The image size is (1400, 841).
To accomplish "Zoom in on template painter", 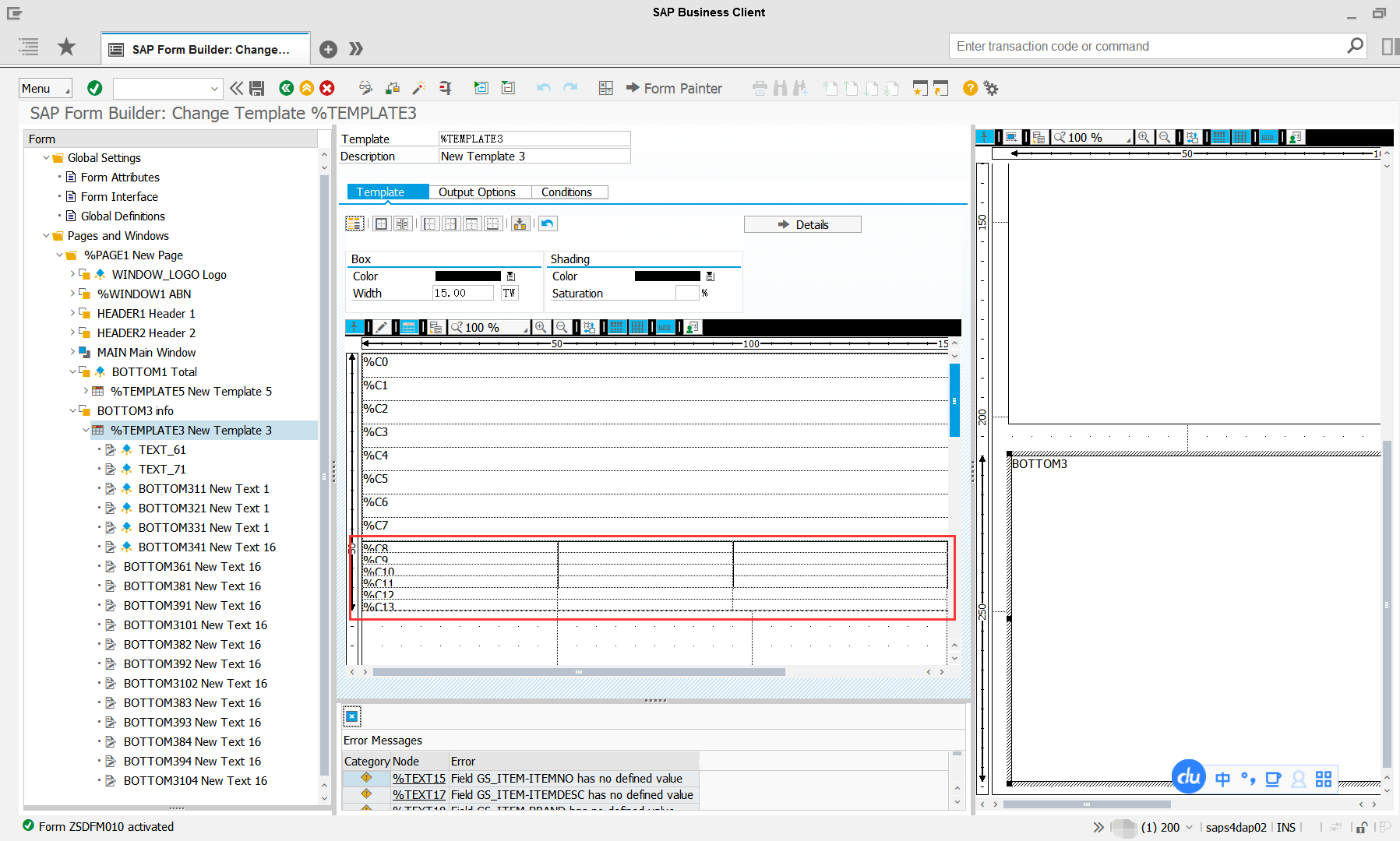I will 541,327.
